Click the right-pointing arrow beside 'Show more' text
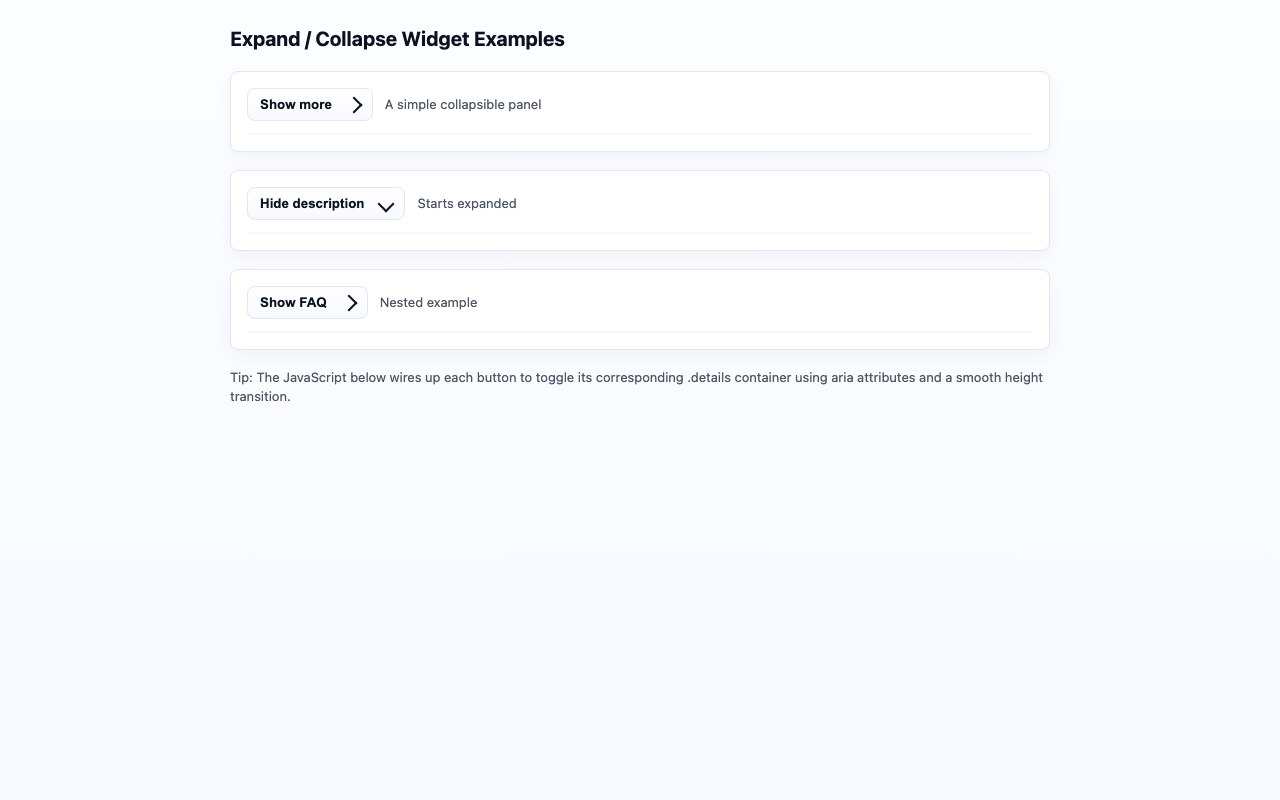1280x800 pixels. (357, 104)
